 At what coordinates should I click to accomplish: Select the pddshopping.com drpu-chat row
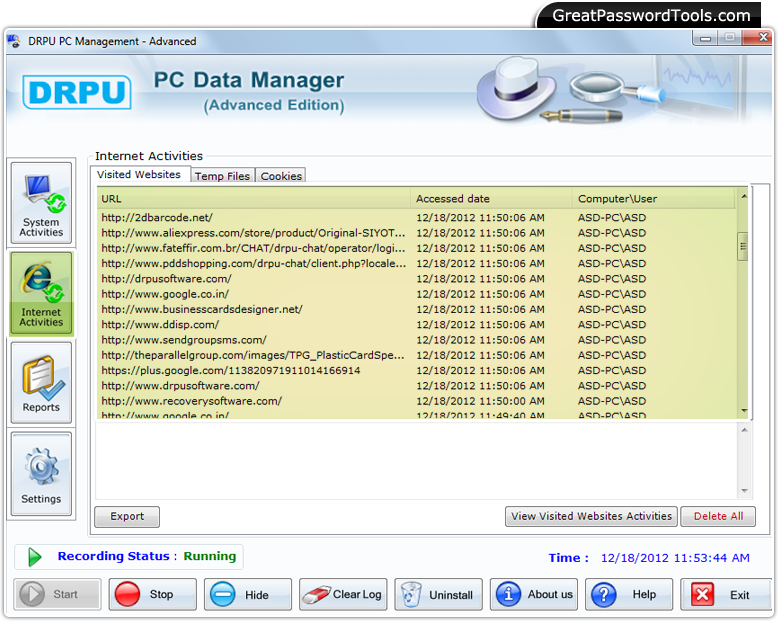(x=417, y=263)
